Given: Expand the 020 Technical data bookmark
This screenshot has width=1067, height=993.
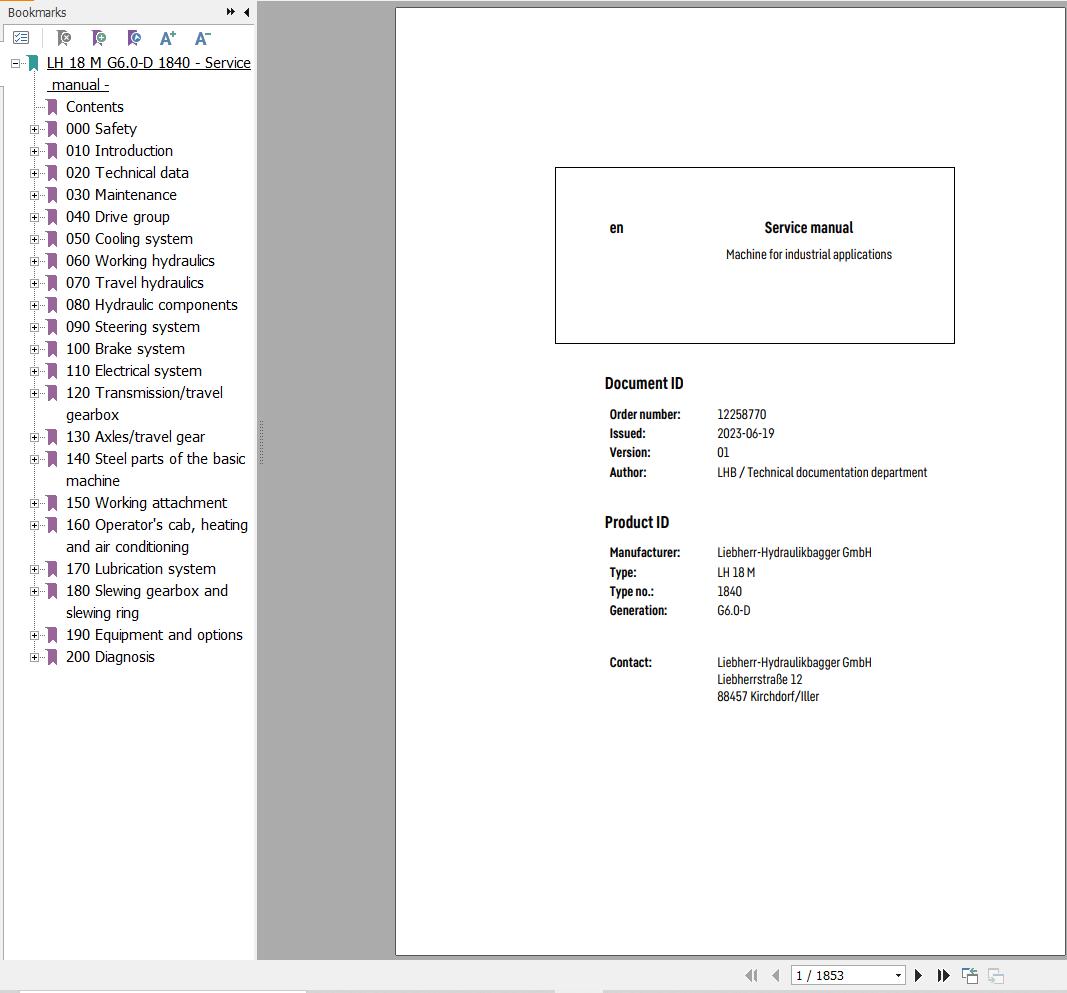Looking at the screenshot, I should tap(34, 173).
